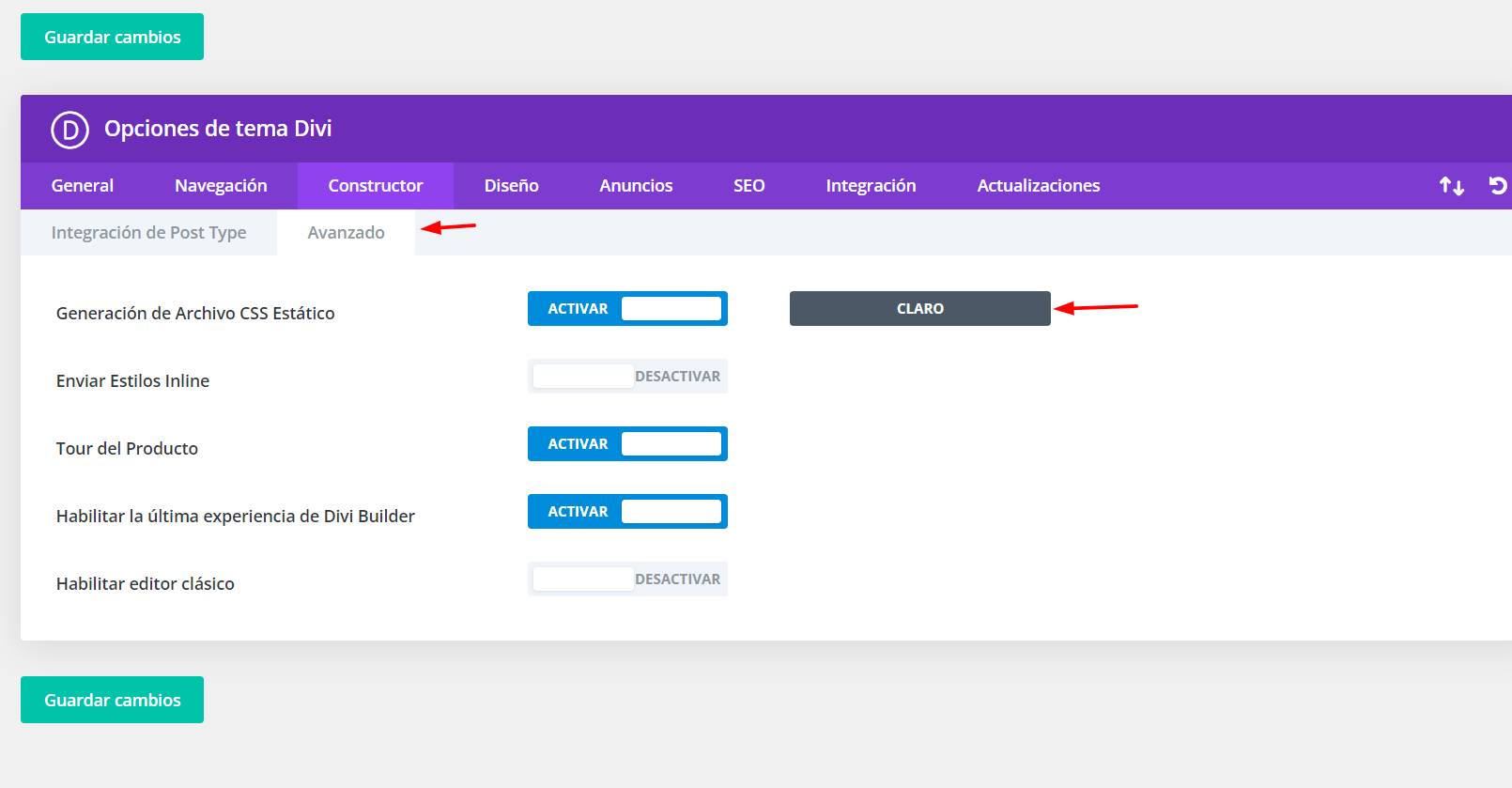Click the Enviar Estilos Inline label

click(x=132, y=381)
